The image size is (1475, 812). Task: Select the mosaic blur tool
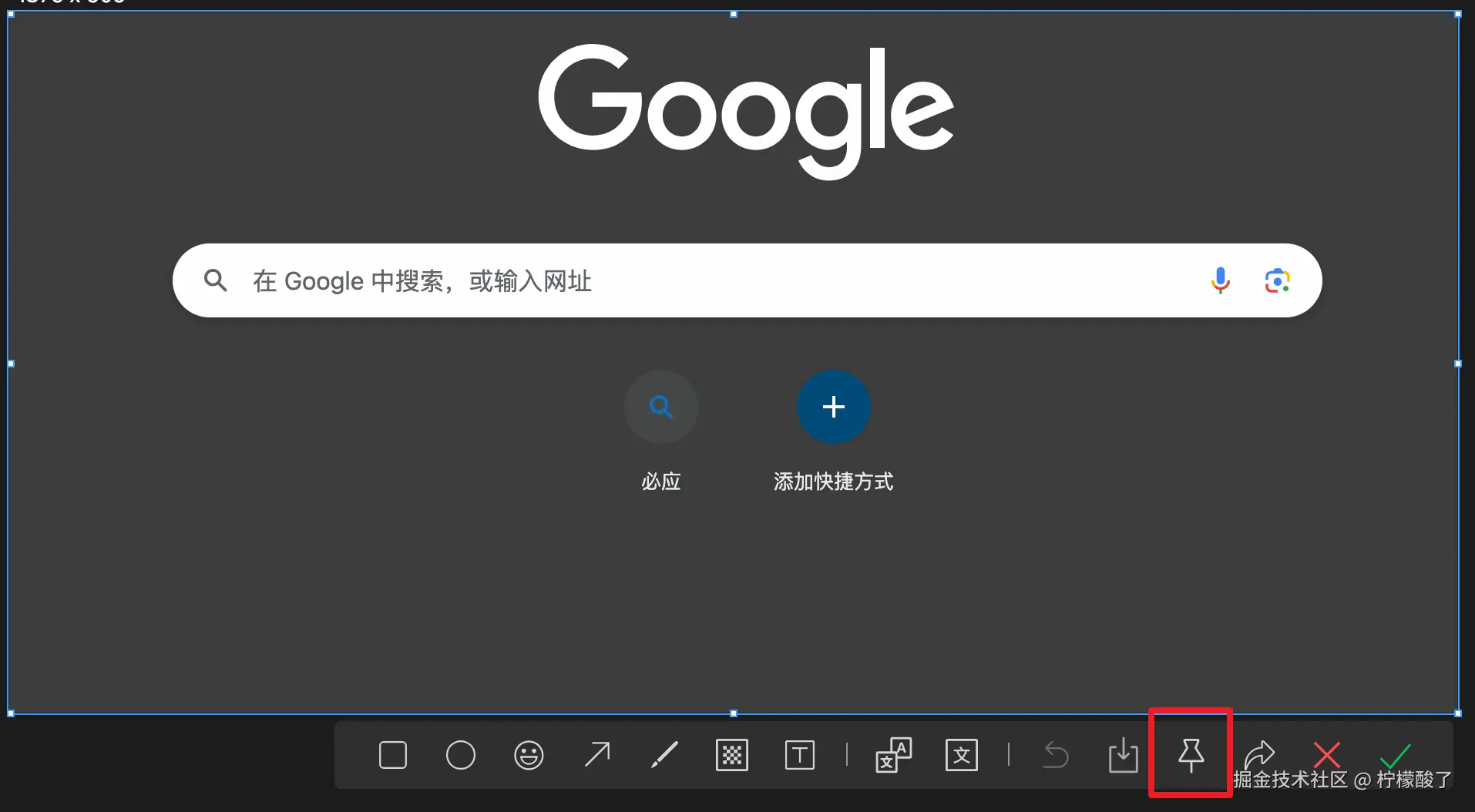click(x=733, y=755)
